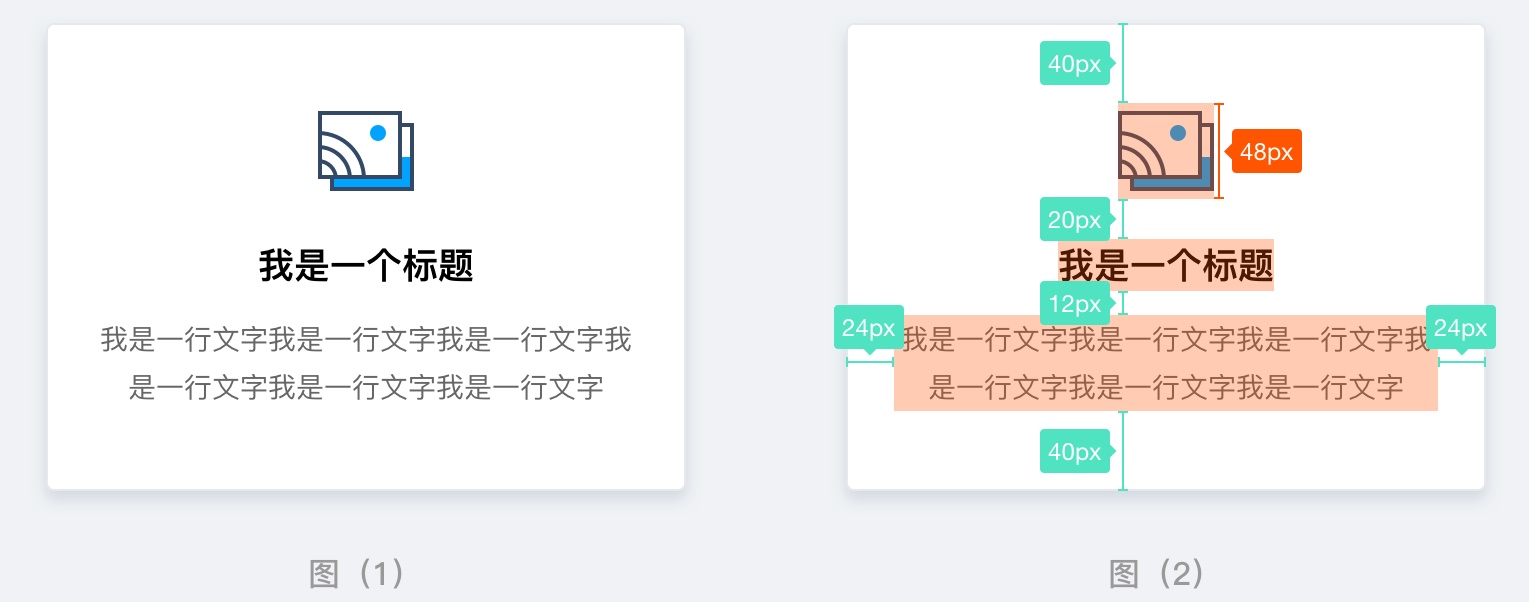
Task: Click the second description line in figure 1
Action: coord(366,387)
